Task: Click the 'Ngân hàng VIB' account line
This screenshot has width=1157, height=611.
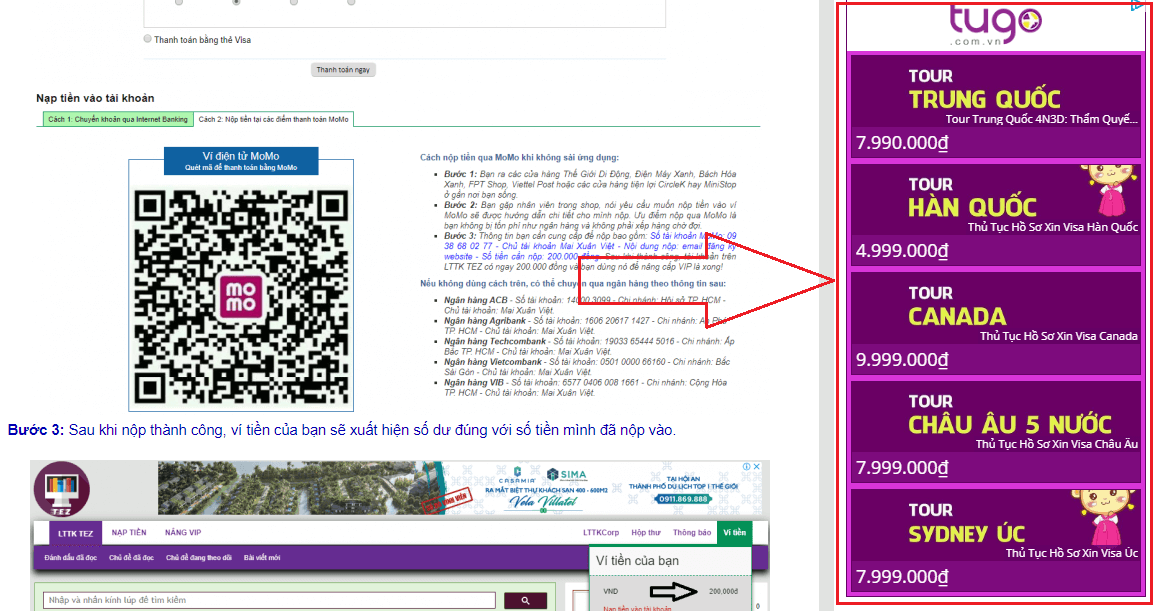Action: pyautogui.click(x=585, y=387)
